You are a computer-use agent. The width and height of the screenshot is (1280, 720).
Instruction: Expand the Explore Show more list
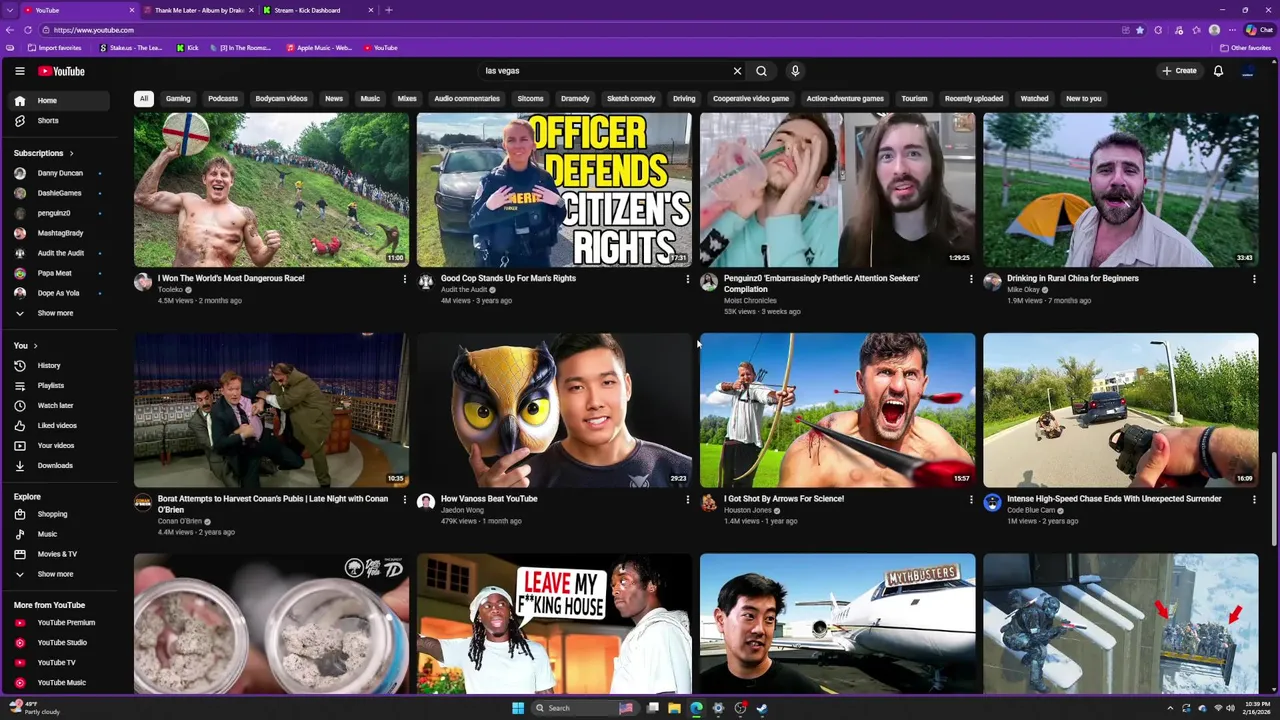[55, 574]
